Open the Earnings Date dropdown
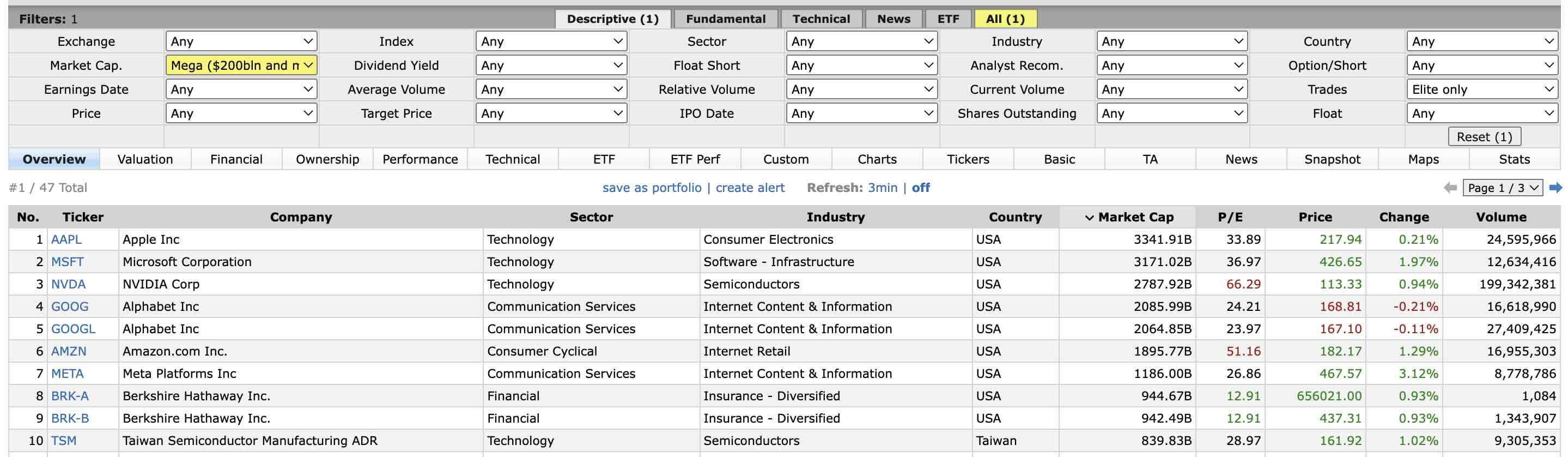This screenshot has width=1568, height=457. pyautogui.click(x=242, y=89)
